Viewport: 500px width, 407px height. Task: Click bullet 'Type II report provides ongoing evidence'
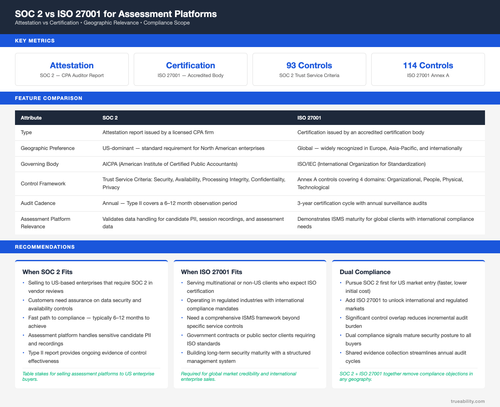click(87, 357)
